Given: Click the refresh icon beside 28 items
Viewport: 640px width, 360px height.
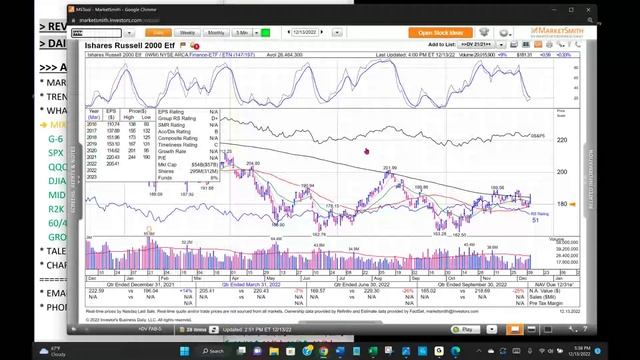Looking at the screenshot, I should (x=213, y=329).
